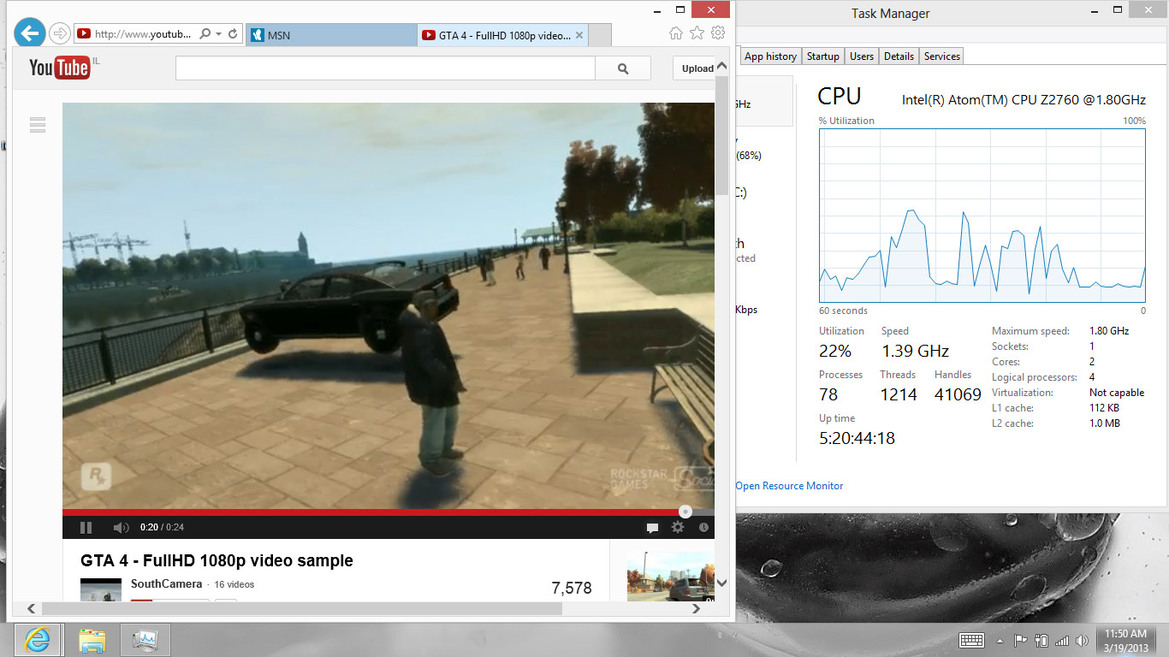Click the Watch Later clock icon
The width and height of the screenshot is (1169, 657).
tap(703, 527)
